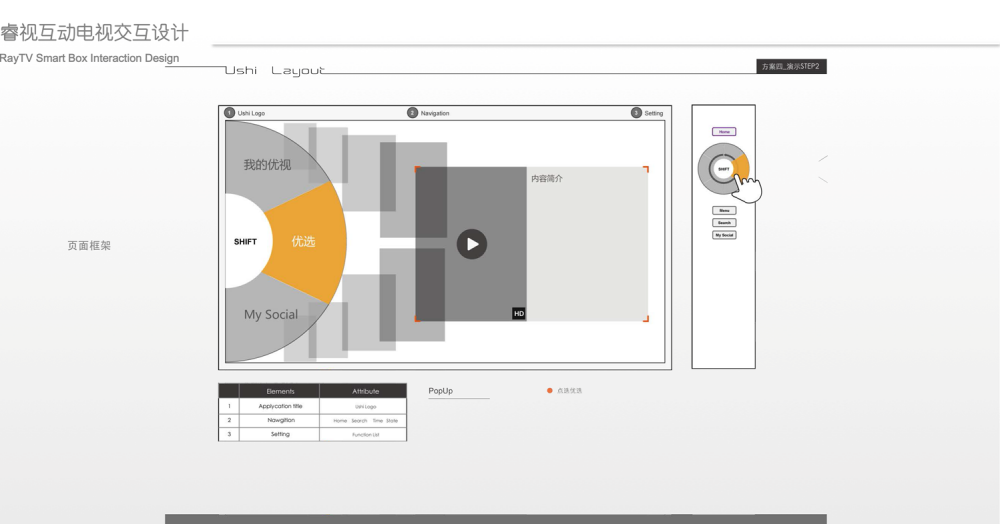
Task: Click RayTV Smart Box Interaction Design subtitle
Action: tap(89, 58)
